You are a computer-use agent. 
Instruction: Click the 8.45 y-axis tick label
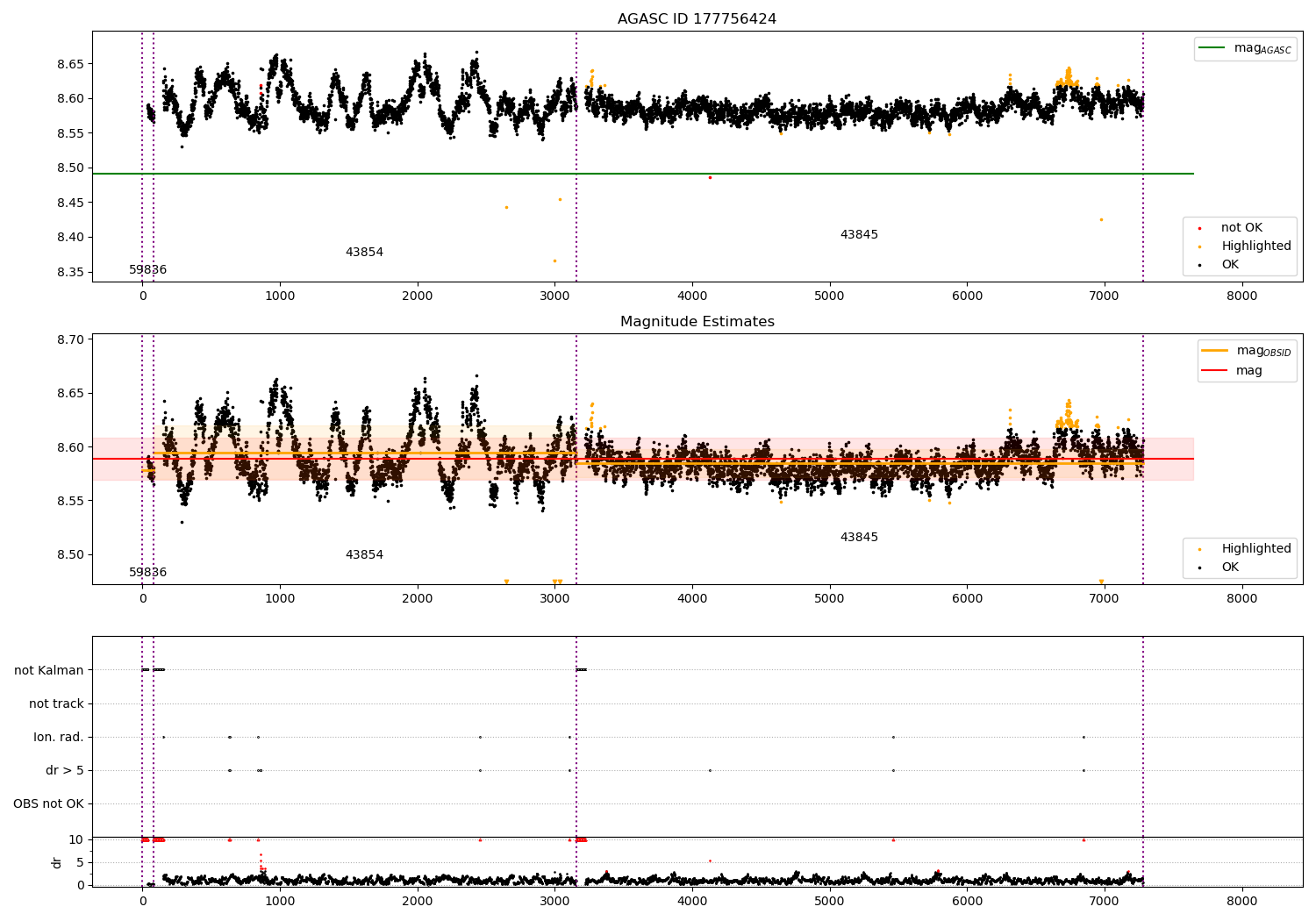[x=70, y=203]
